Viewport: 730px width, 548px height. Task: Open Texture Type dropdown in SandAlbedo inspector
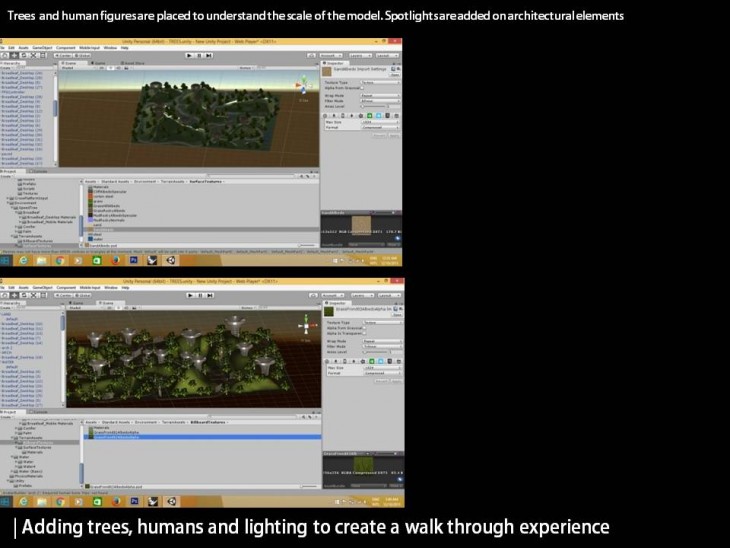click(380, 82)
